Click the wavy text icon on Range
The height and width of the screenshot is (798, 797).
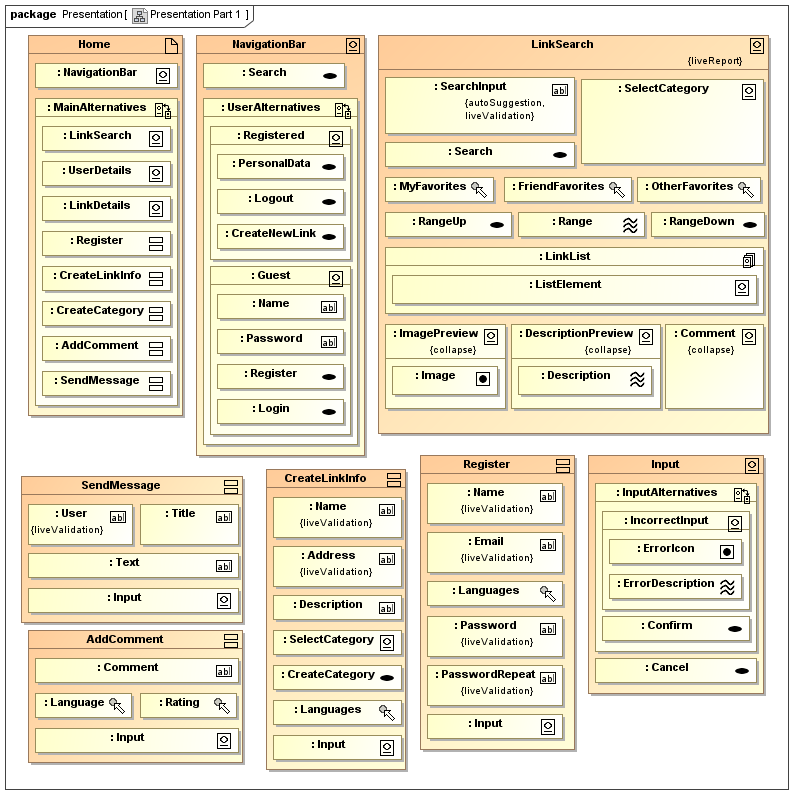coord(630,225)
